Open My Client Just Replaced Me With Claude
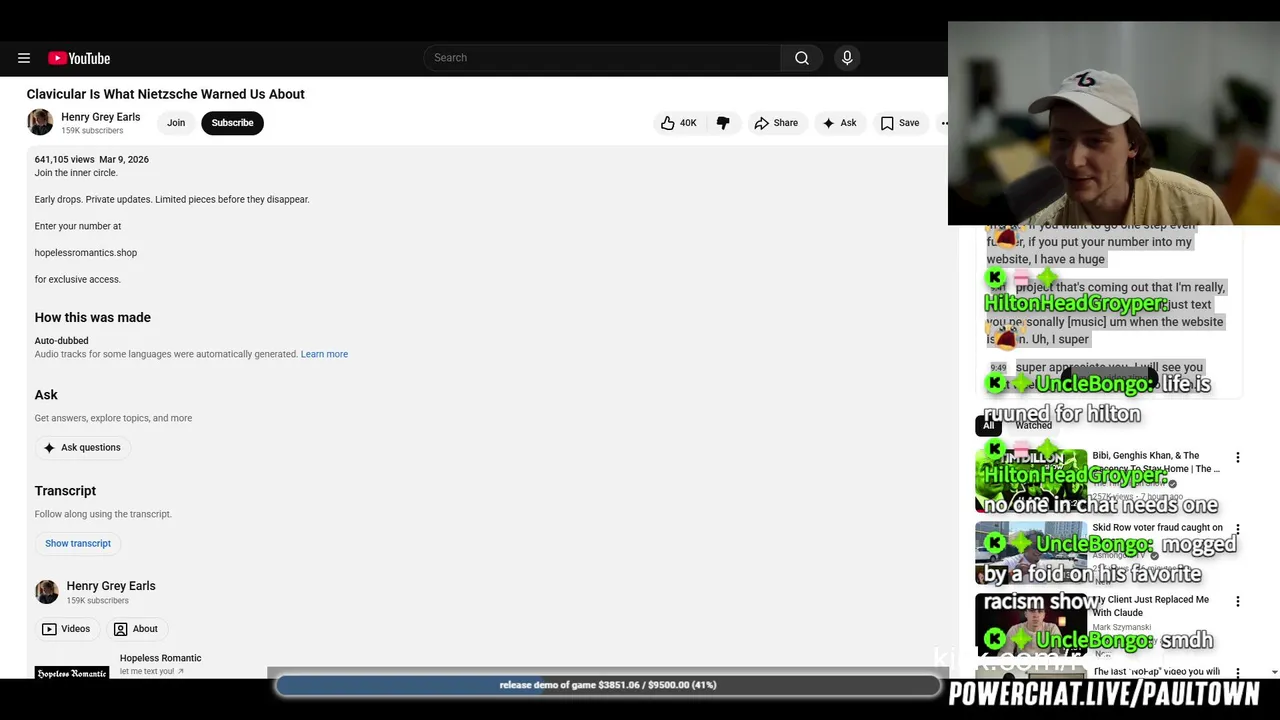The width and height of the screenshot is (1280, 720). coord(1151,606)
